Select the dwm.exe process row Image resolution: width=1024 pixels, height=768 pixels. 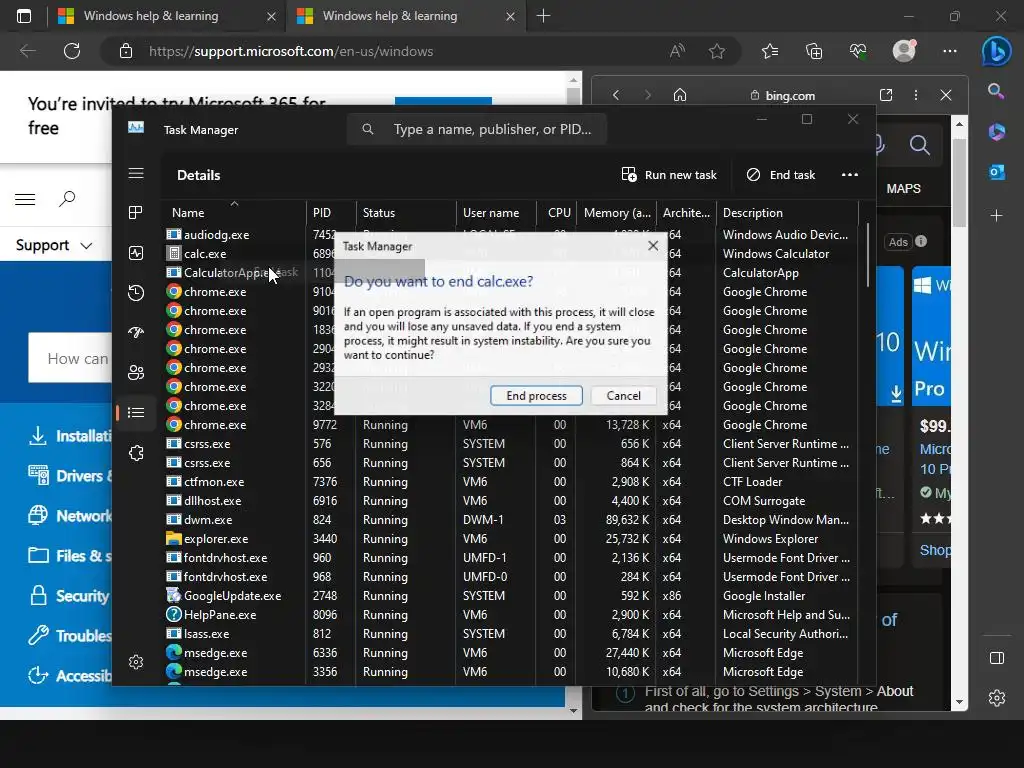point(510,520)
